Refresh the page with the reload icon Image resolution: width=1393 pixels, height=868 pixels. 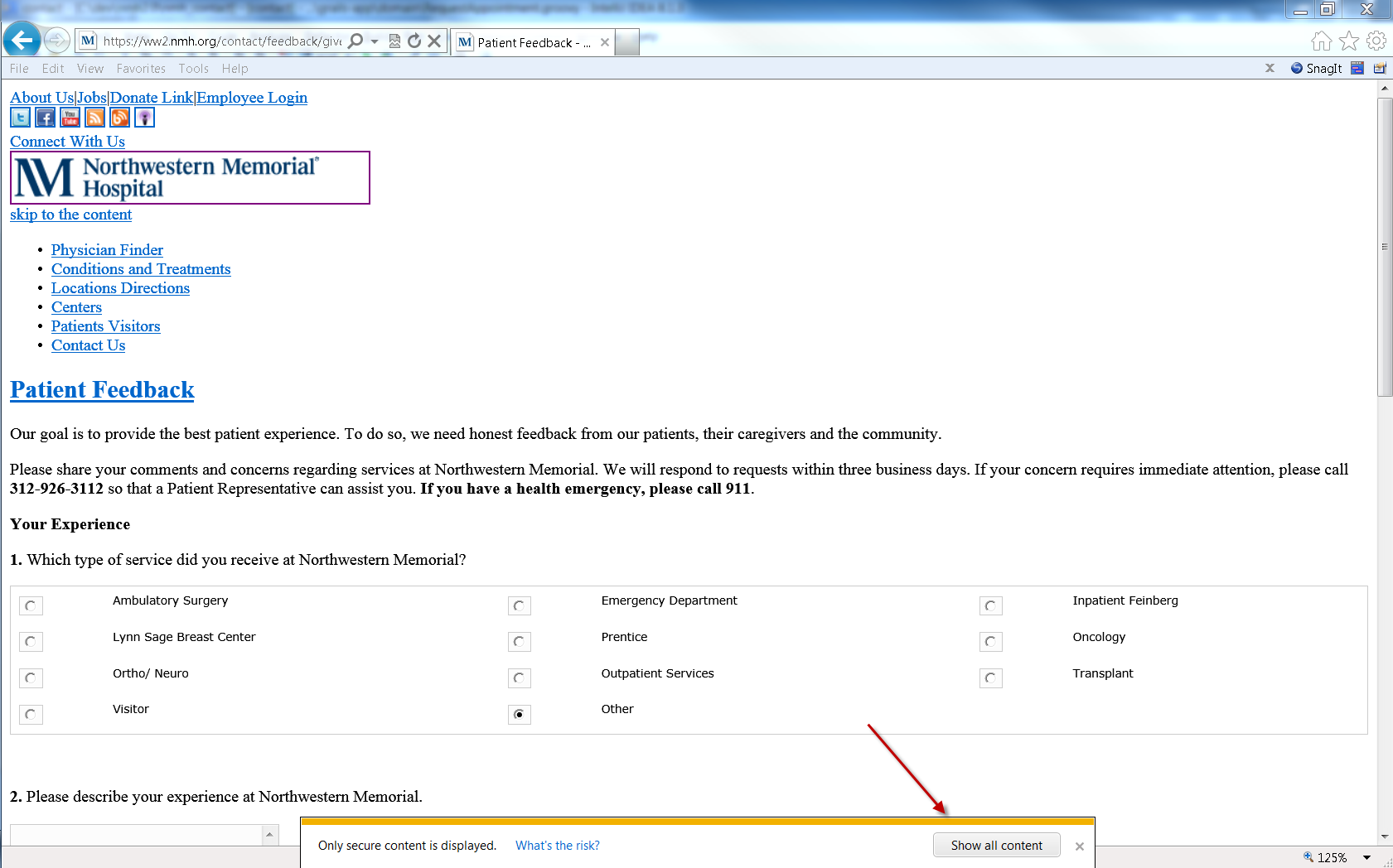(x=414, y=41)
